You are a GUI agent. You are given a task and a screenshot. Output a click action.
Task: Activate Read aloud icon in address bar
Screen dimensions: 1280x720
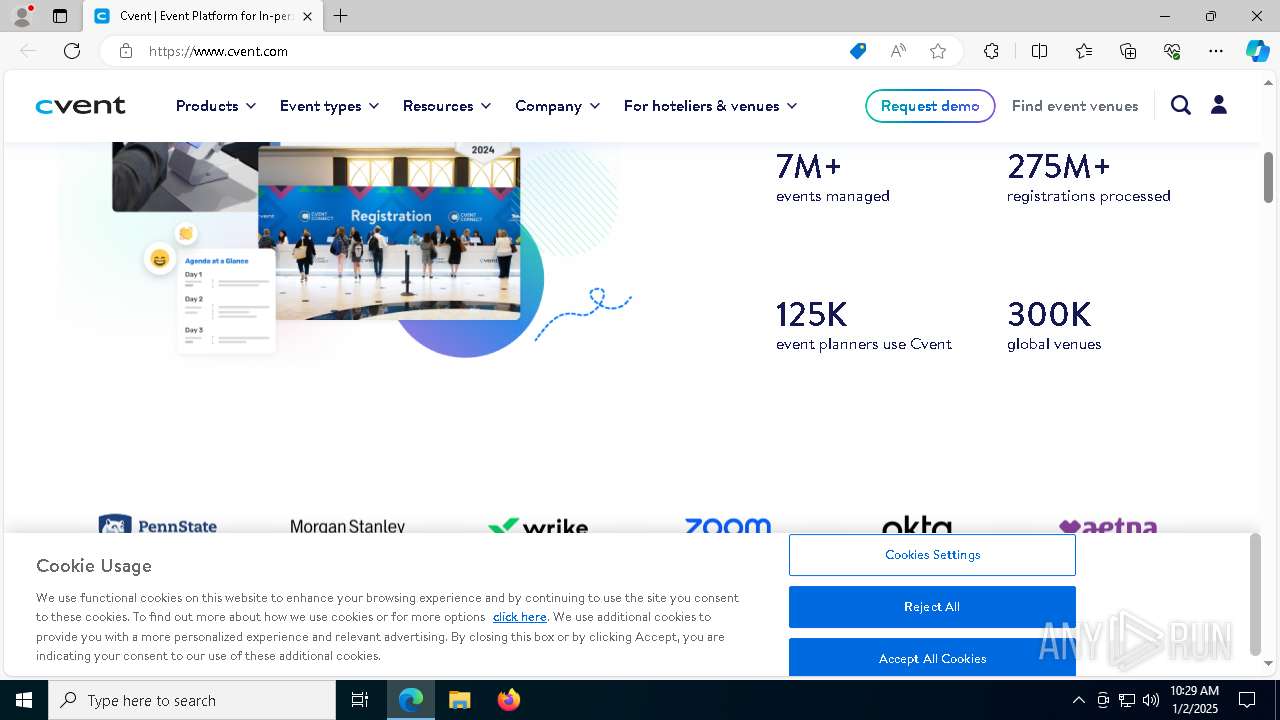(898, 51)
